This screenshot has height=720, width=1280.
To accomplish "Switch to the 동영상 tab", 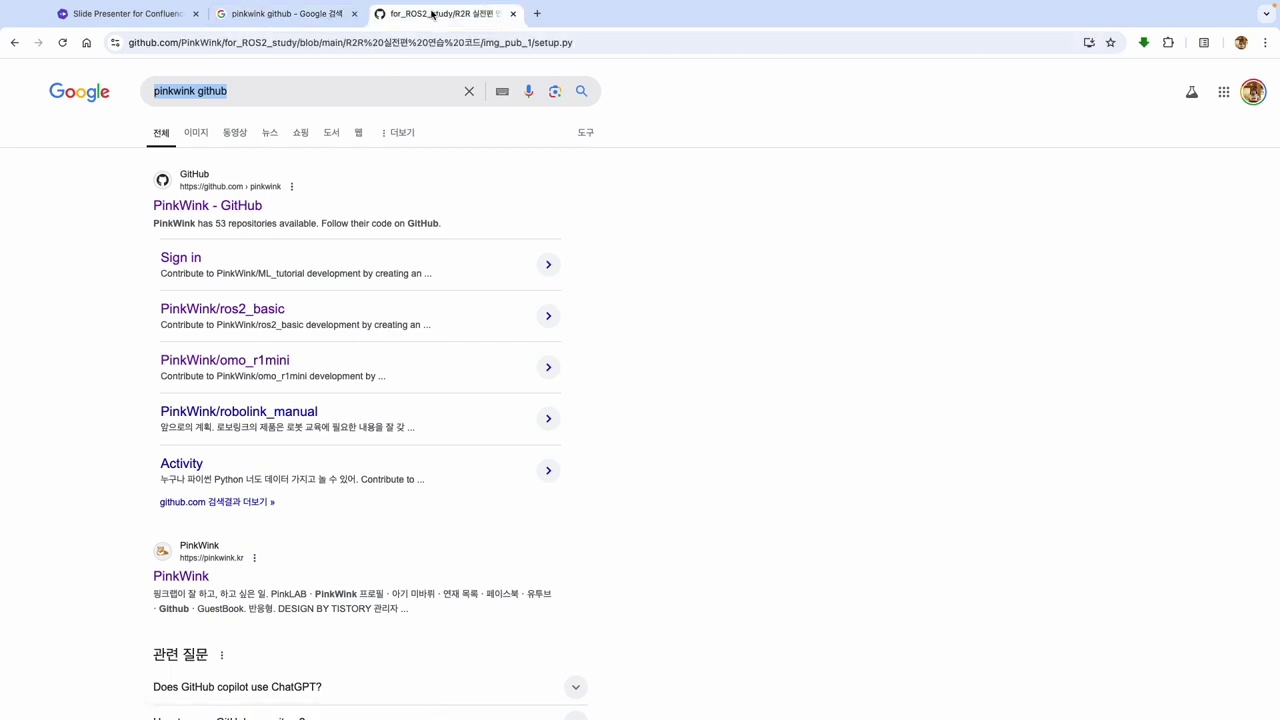I will [x=235, y=133].
